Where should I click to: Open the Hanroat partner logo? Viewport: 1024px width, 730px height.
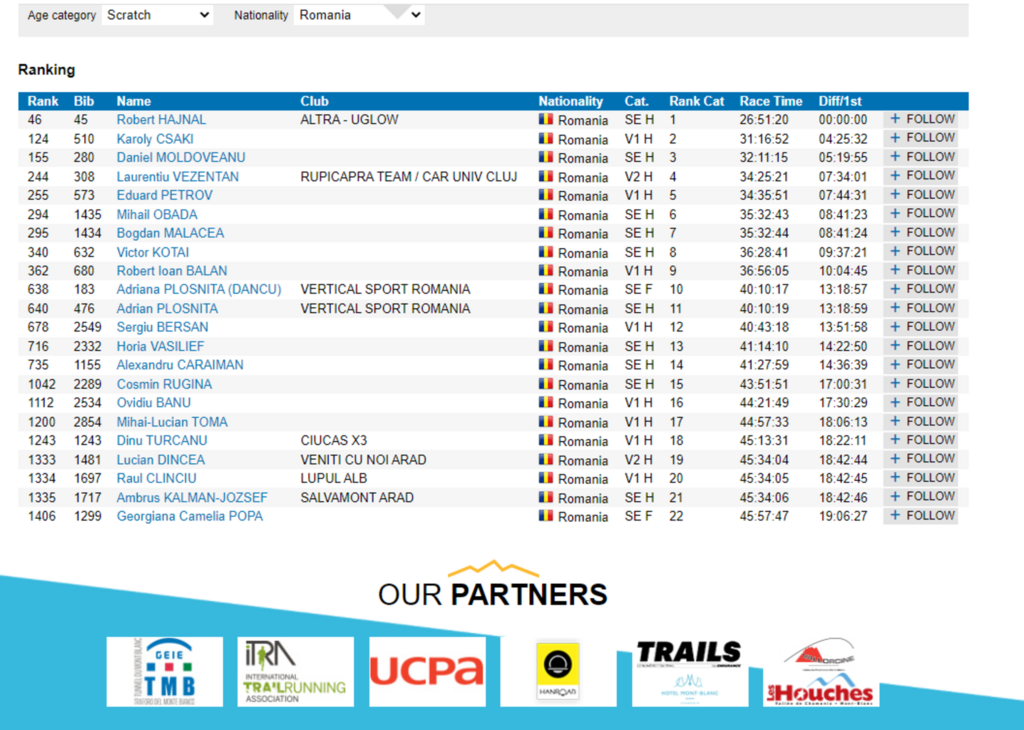tap(557, 672)
